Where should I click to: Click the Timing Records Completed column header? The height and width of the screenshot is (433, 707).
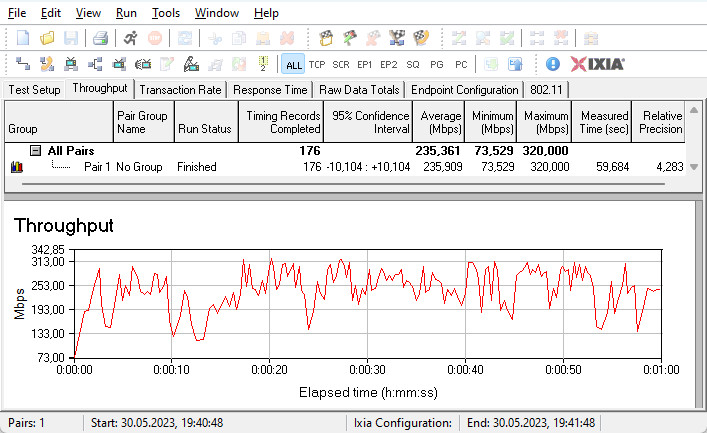(281, 122)
